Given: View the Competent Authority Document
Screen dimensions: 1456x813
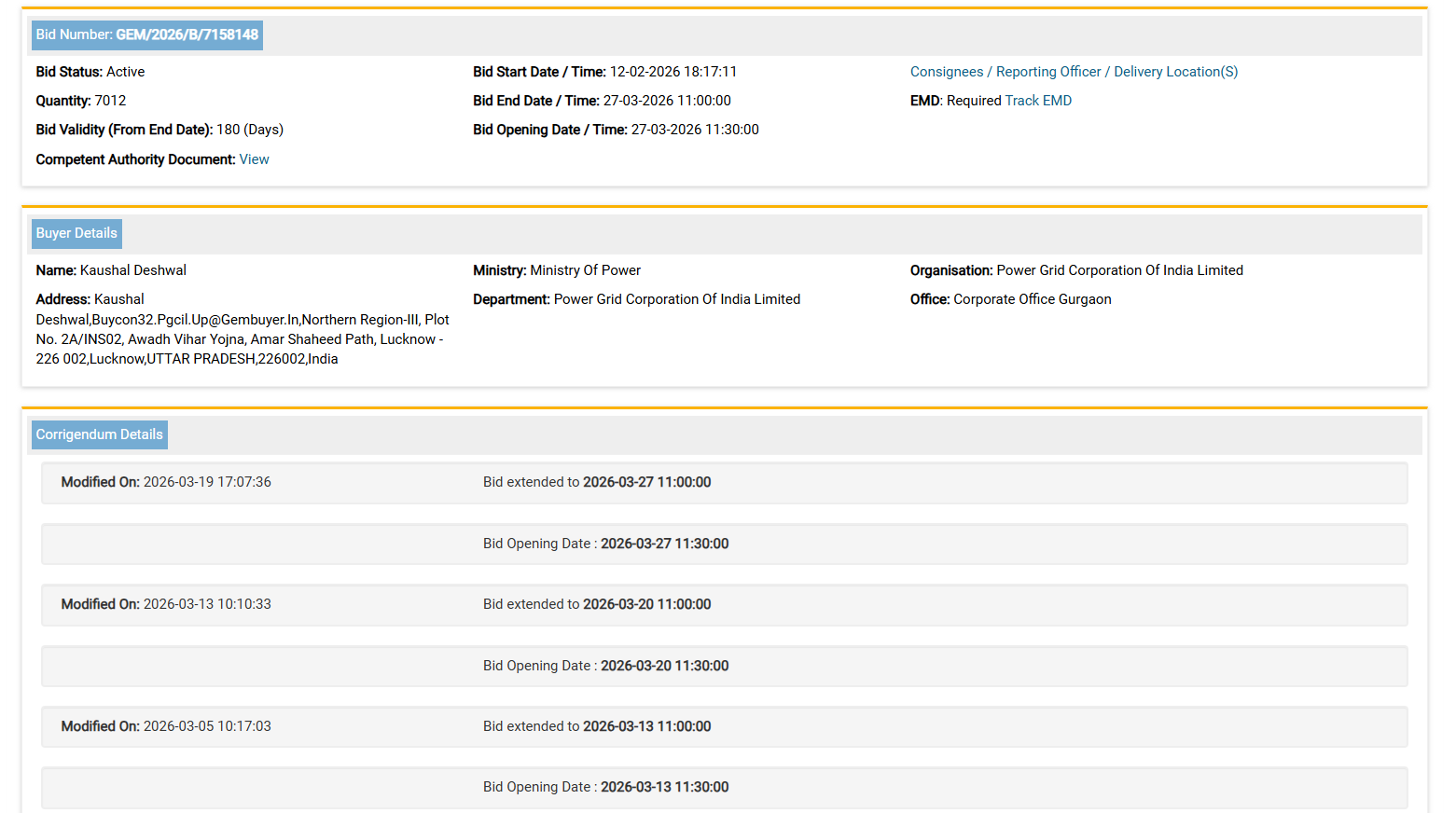Looking at the screenshot, I should 254,159.
